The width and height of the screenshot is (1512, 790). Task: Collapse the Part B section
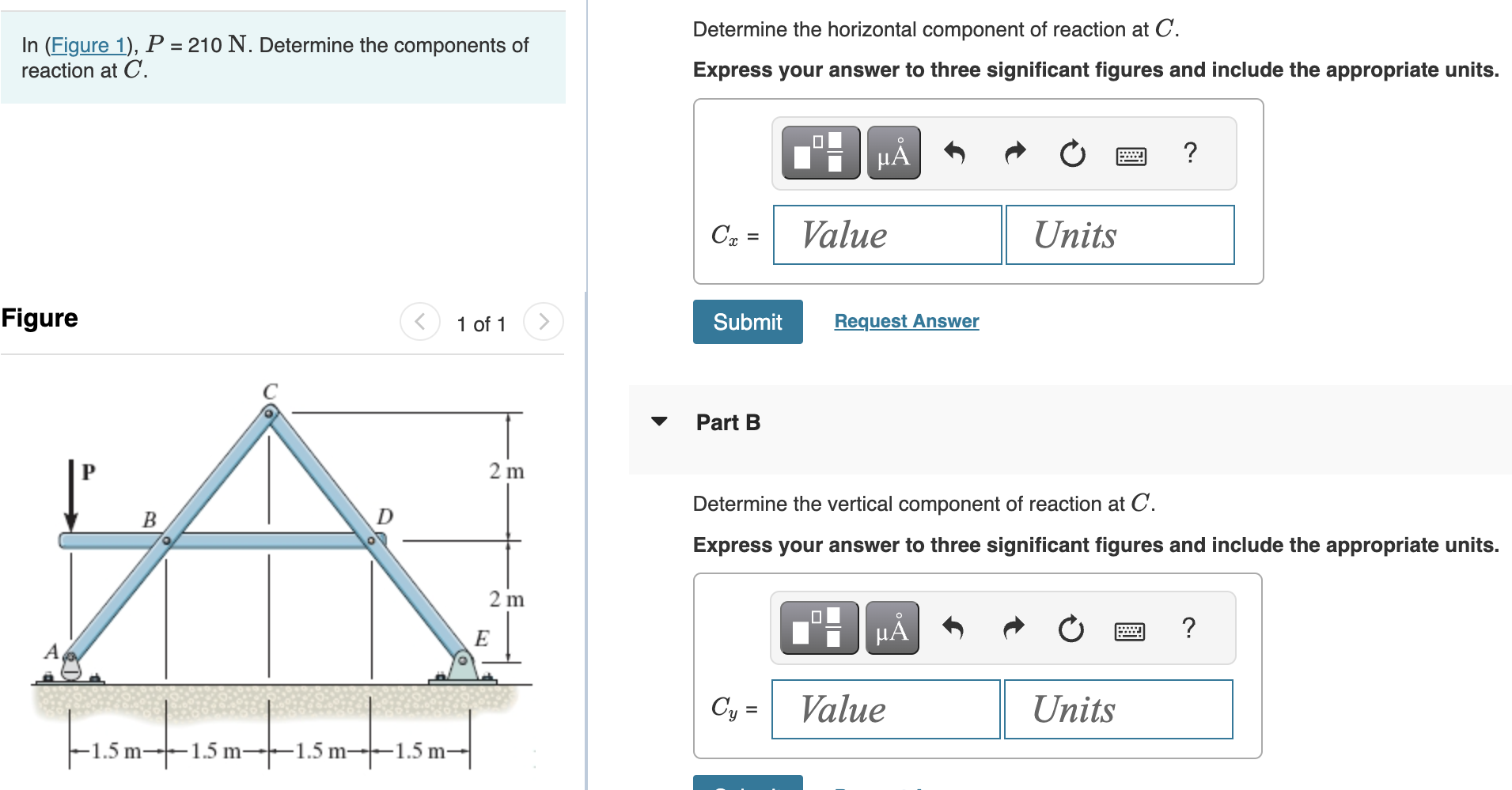point(659,422)
